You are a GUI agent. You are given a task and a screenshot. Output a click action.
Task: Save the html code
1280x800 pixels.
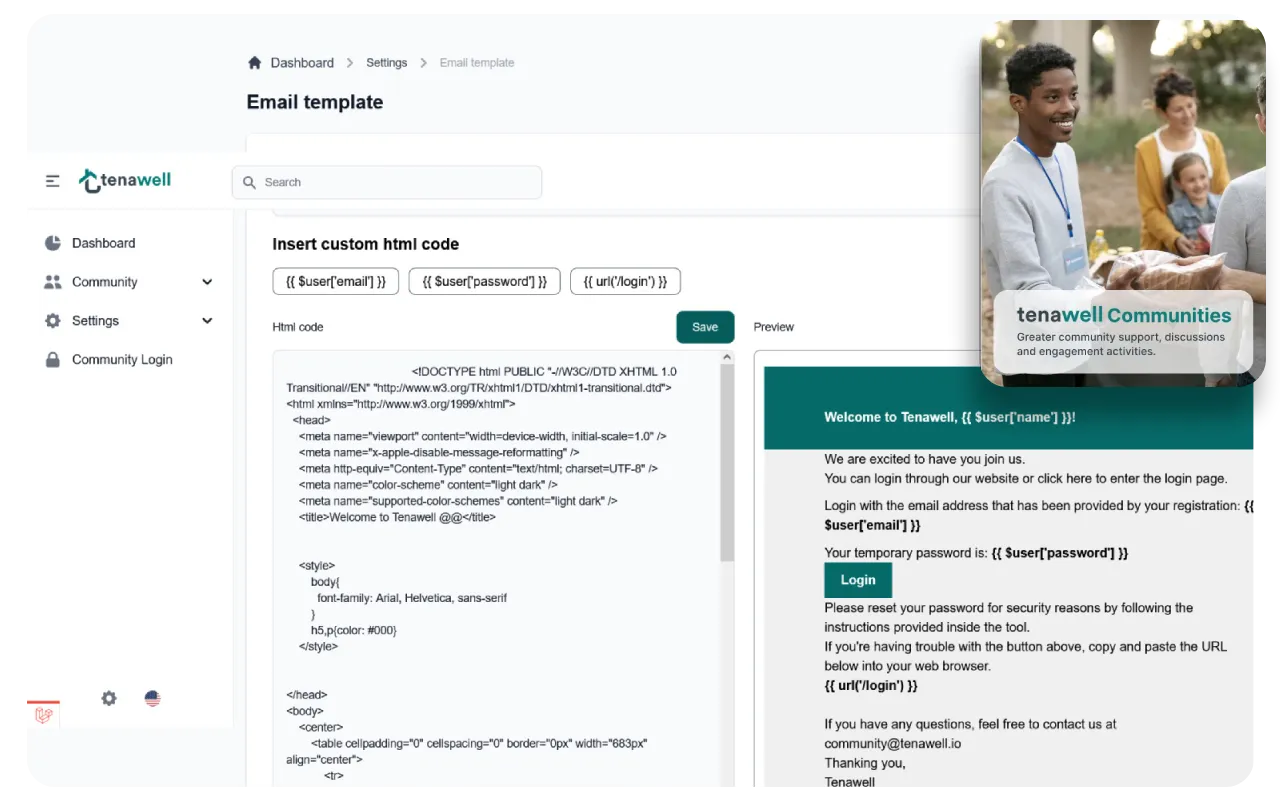705,327
